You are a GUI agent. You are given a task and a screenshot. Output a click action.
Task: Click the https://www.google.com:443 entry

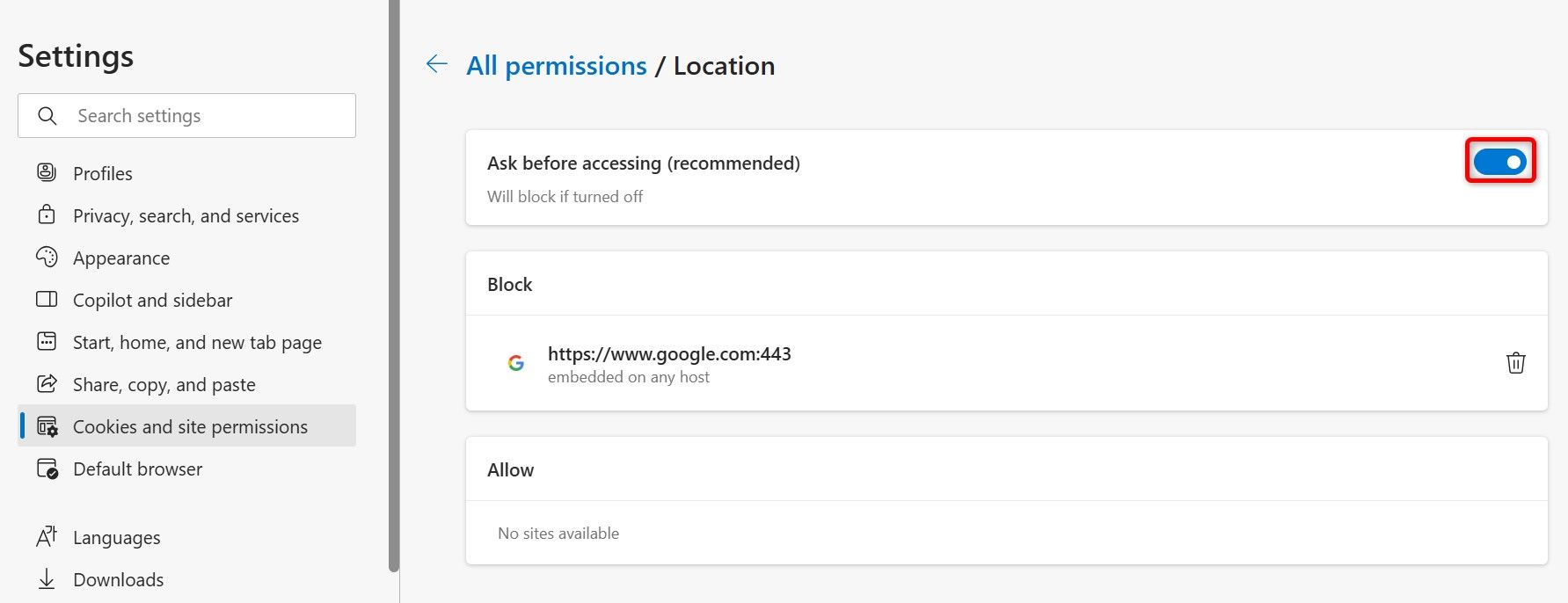tap(668, 354)
